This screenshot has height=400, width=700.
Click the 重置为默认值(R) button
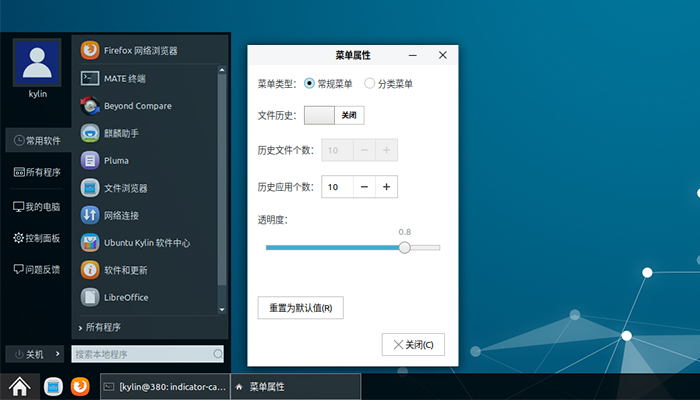(x=300, y=307)
